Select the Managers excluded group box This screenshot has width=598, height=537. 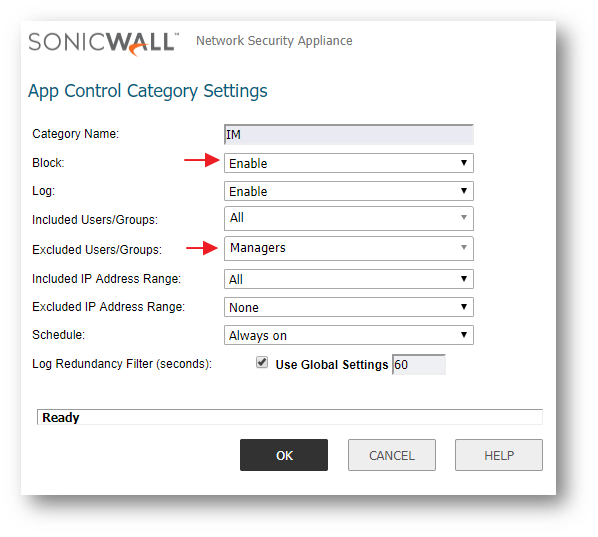point(349,248)
